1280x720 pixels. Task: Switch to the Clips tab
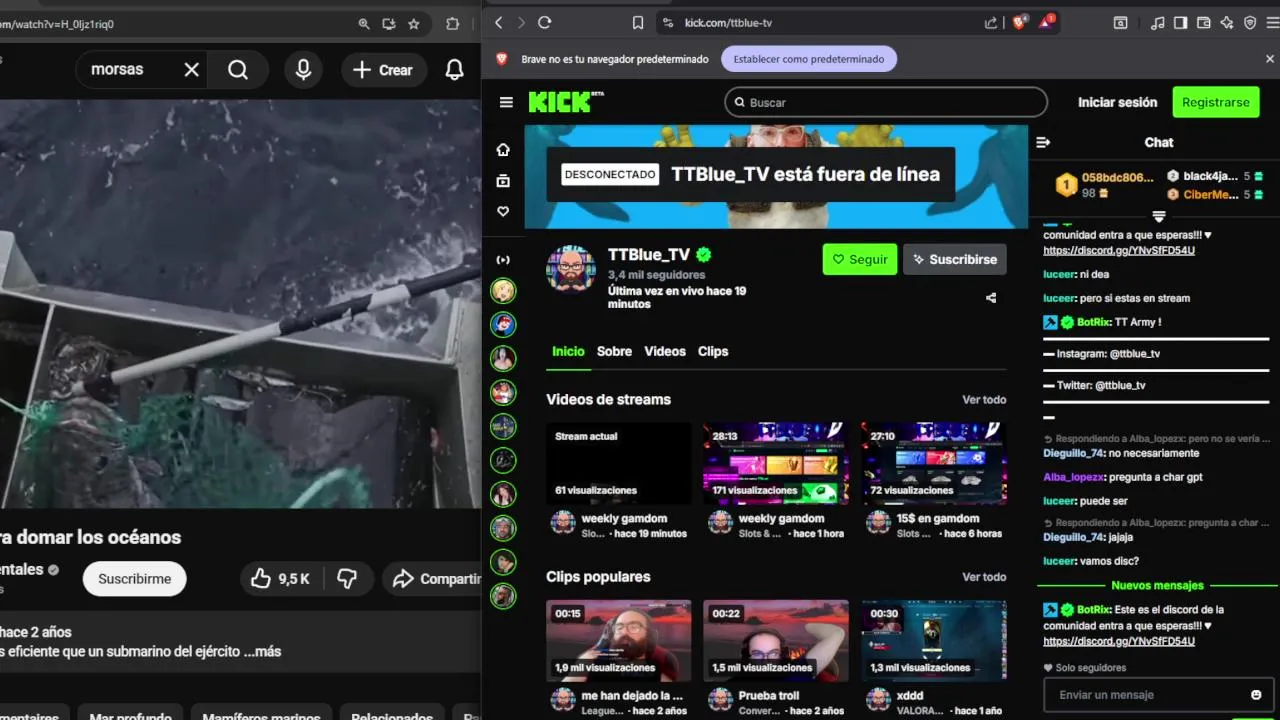pos(713,351)
